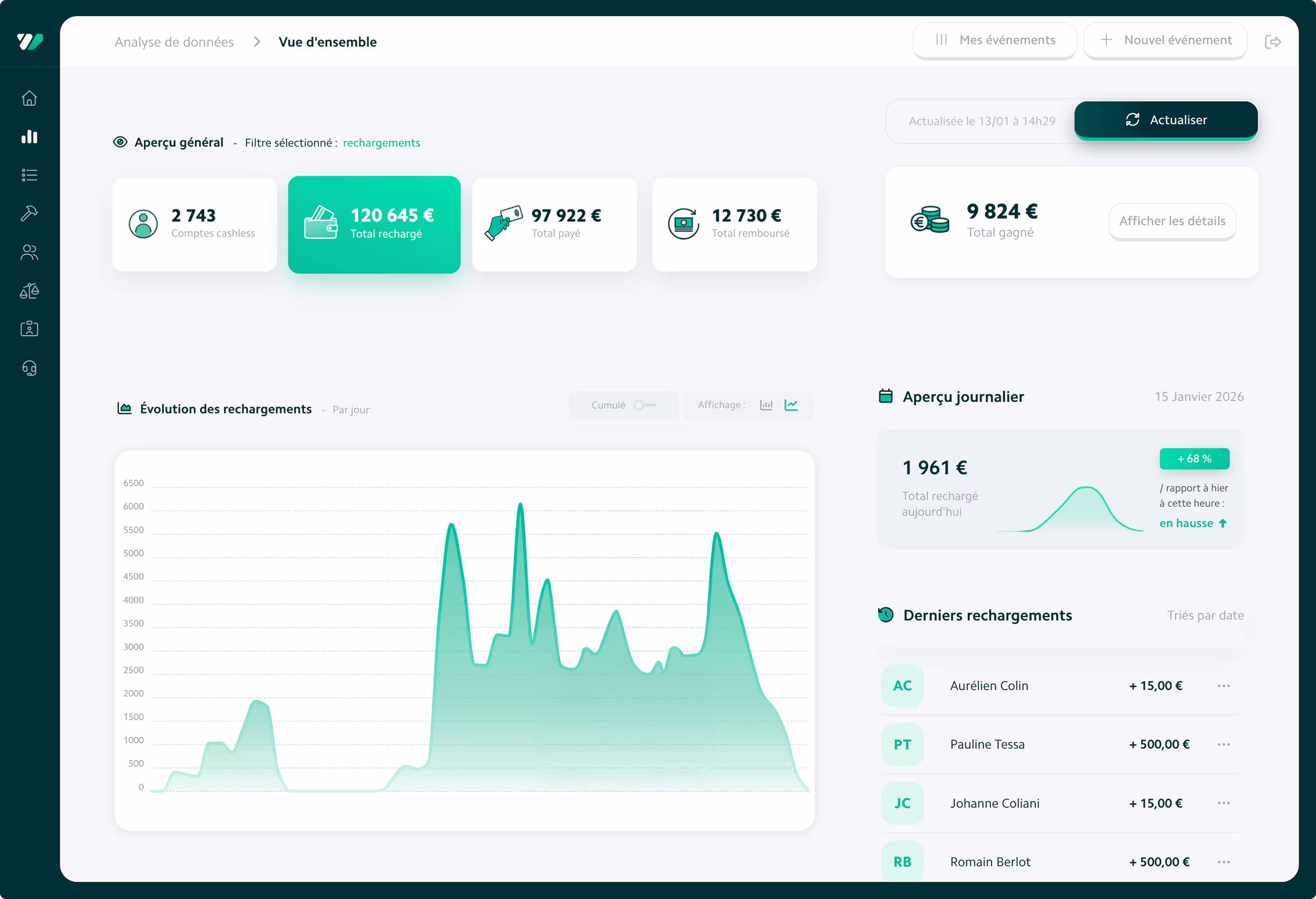This screenshot has width=1316, height=899.
Task: Open the ID badge sidebar icon
Action: (x=29, y=329)
